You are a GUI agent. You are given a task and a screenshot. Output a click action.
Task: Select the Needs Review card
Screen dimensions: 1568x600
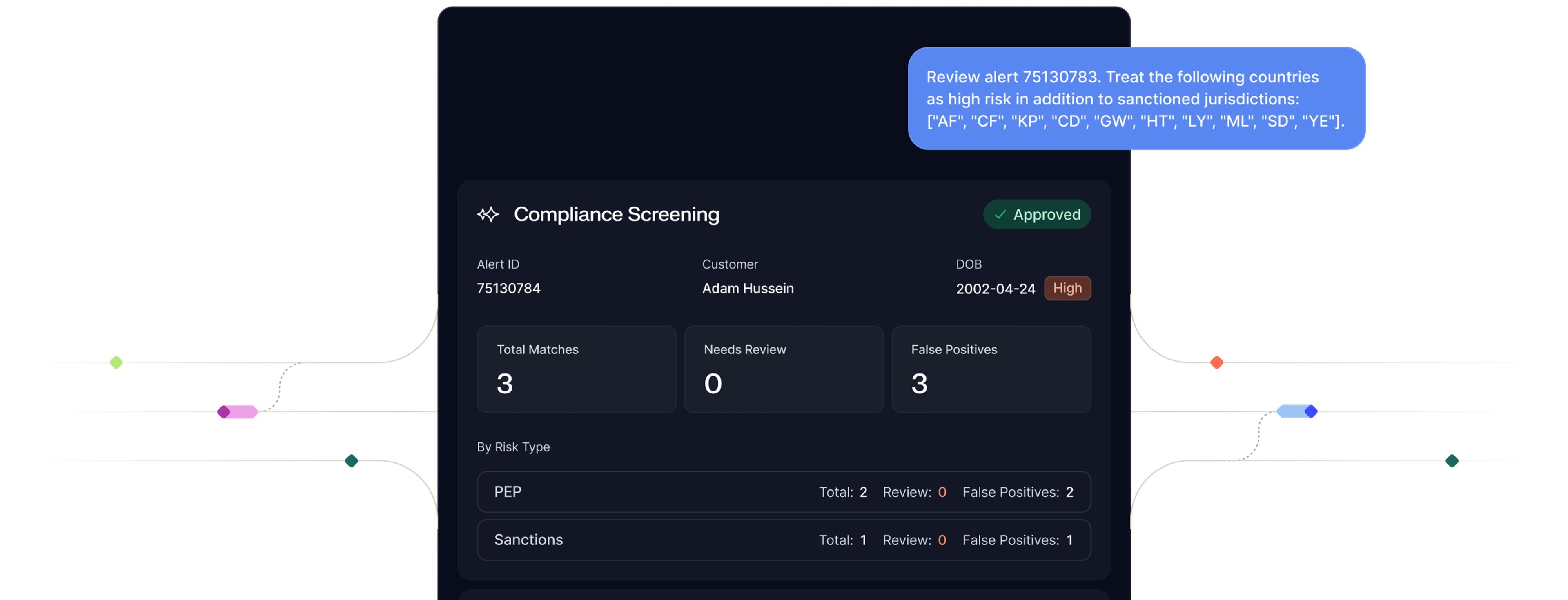(784, 369)
